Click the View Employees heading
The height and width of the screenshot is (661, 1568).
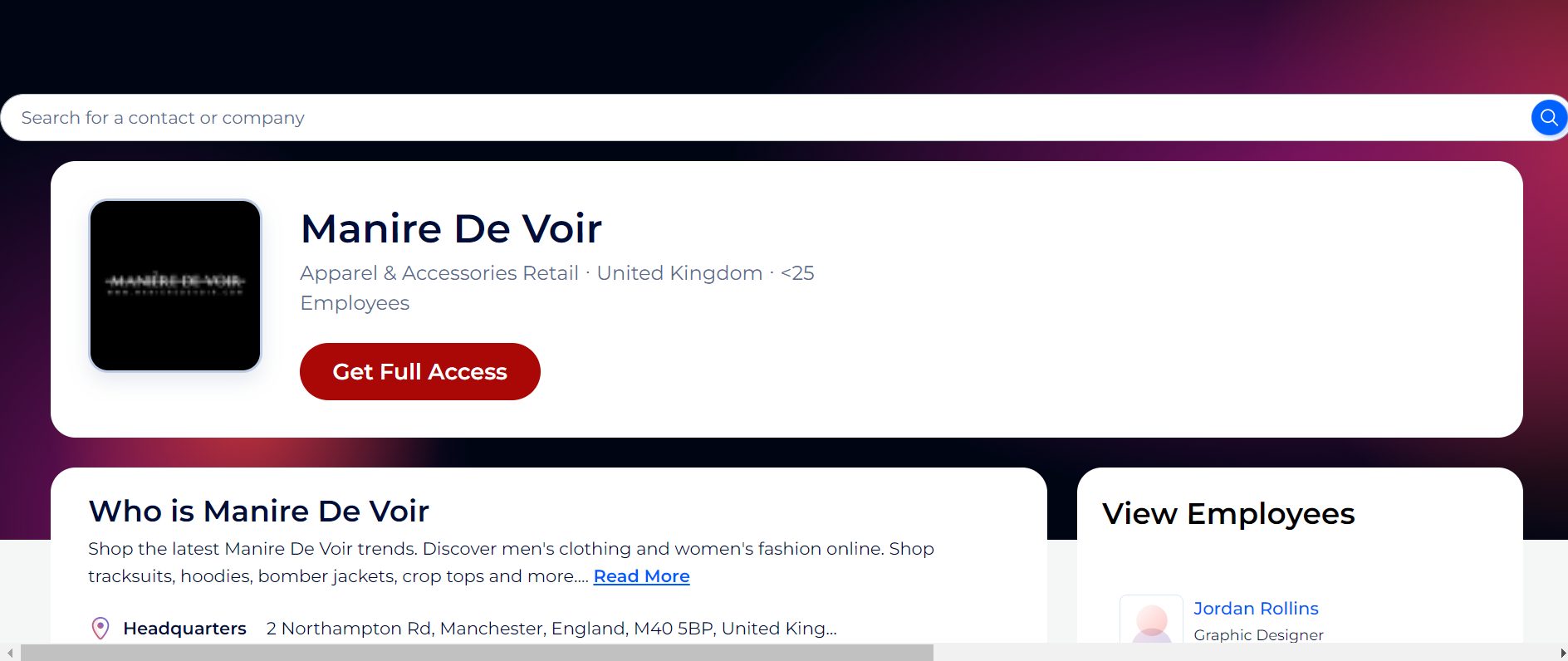[1228, 514]
